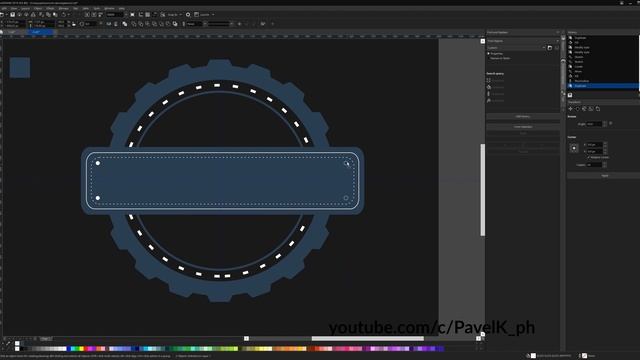
Task: Click the Front minus back shaping icon
Action: coord(161,24)
